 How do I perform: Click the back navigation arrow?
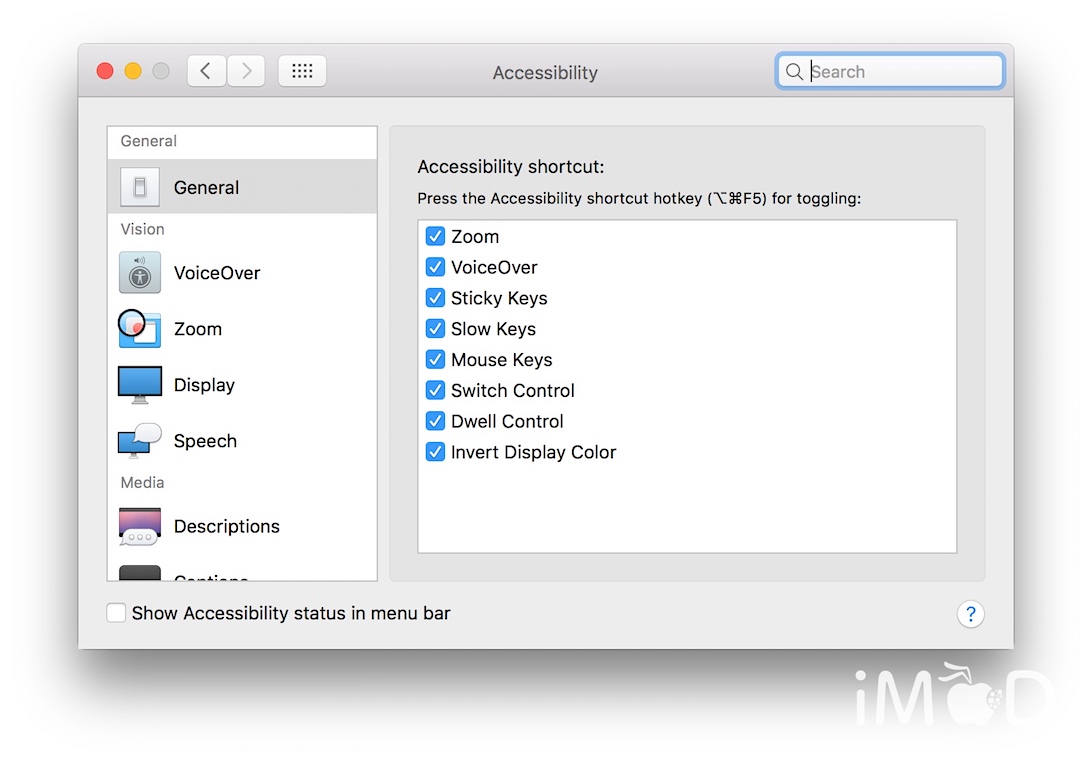(x=206, y=70)
